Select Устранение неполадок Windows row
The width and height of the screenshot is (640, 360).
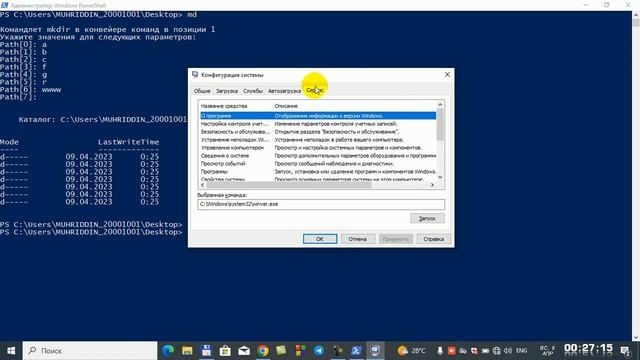(x=318, y=140)
